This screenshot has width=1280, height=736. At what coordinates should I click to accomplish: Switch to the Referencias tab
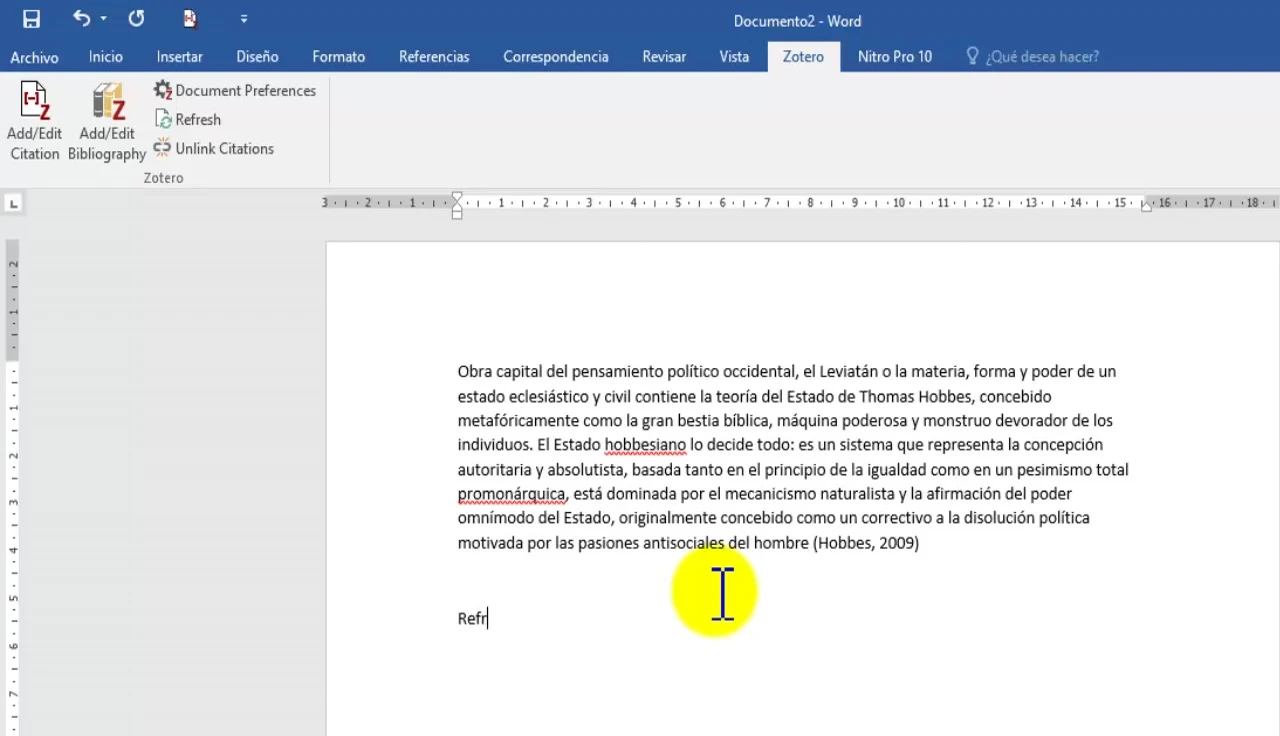click(434, 57)
